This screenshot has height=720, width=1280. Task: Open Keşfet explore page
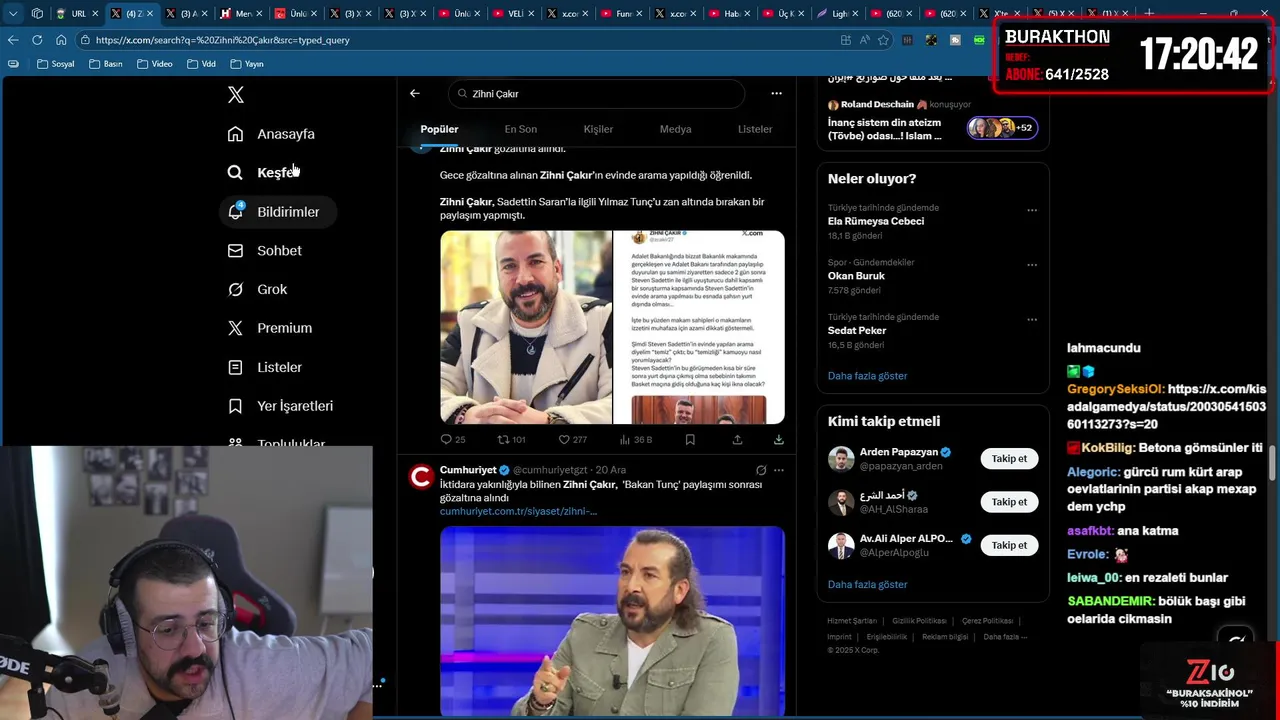pos(263,173)
